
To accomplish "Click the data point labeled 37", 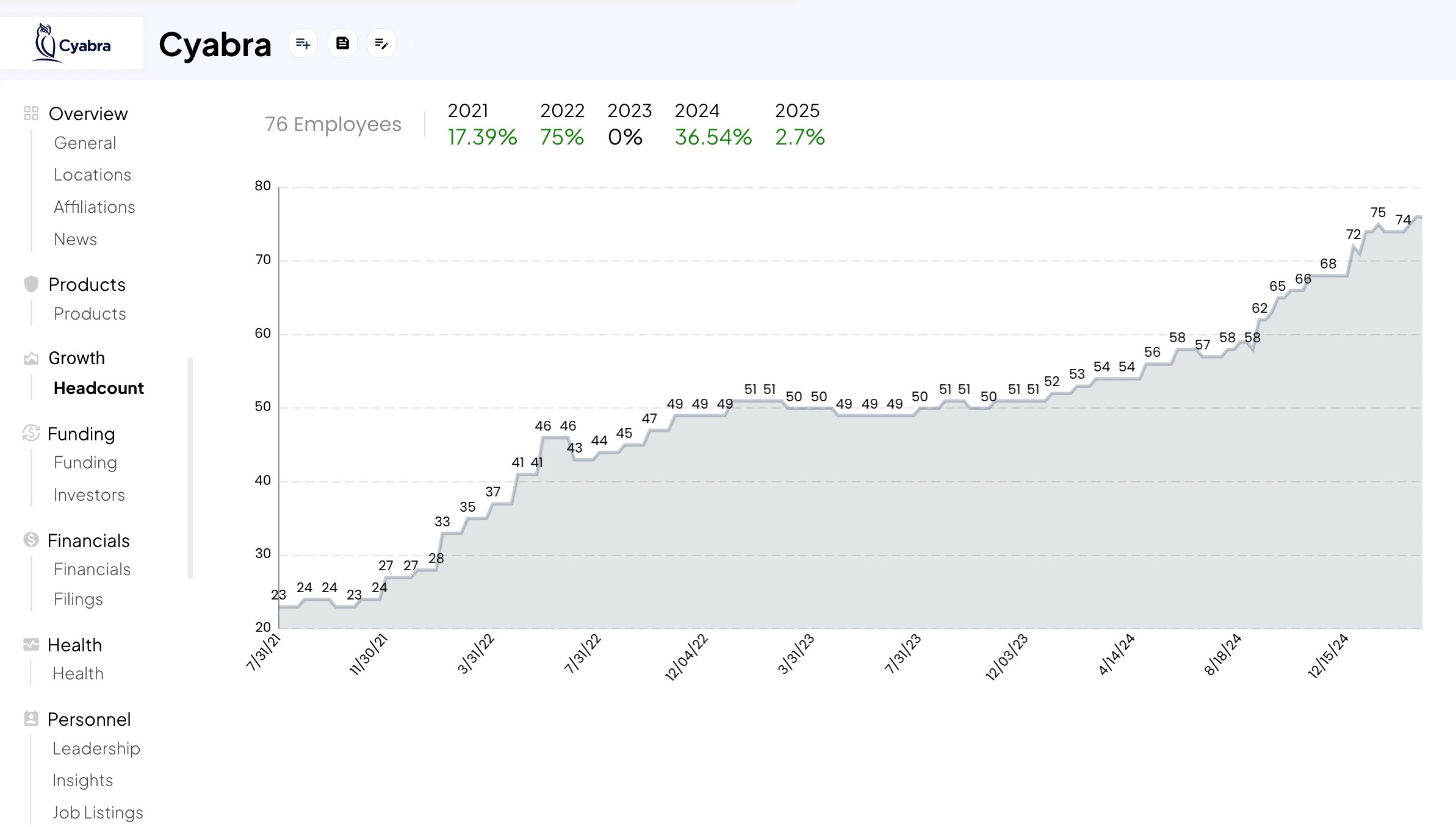I will point(492,492).
